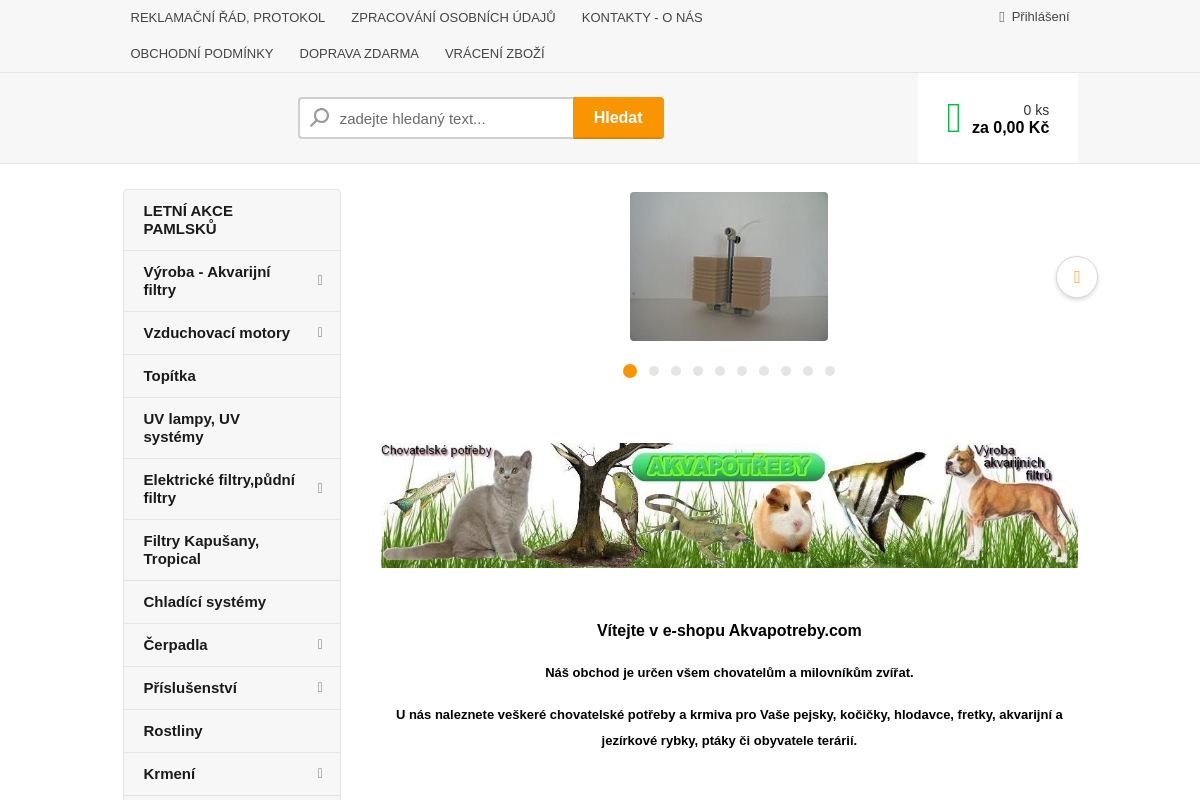Advance slider with the next arrow button
The image size is (1200, 800).
click(1077, 277)
